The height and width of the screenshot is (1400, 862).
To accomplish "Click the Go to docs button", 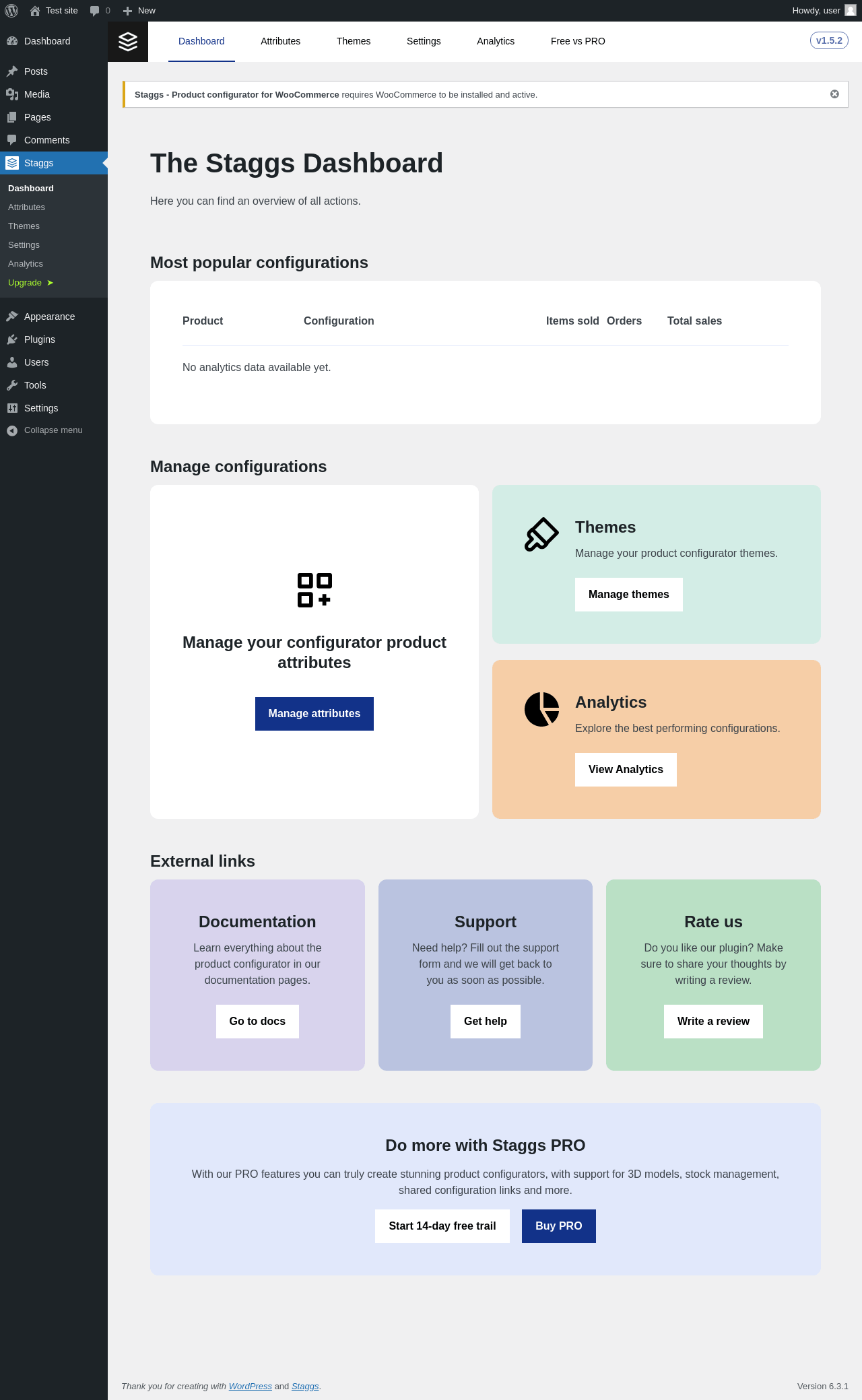I will 257,1022.
